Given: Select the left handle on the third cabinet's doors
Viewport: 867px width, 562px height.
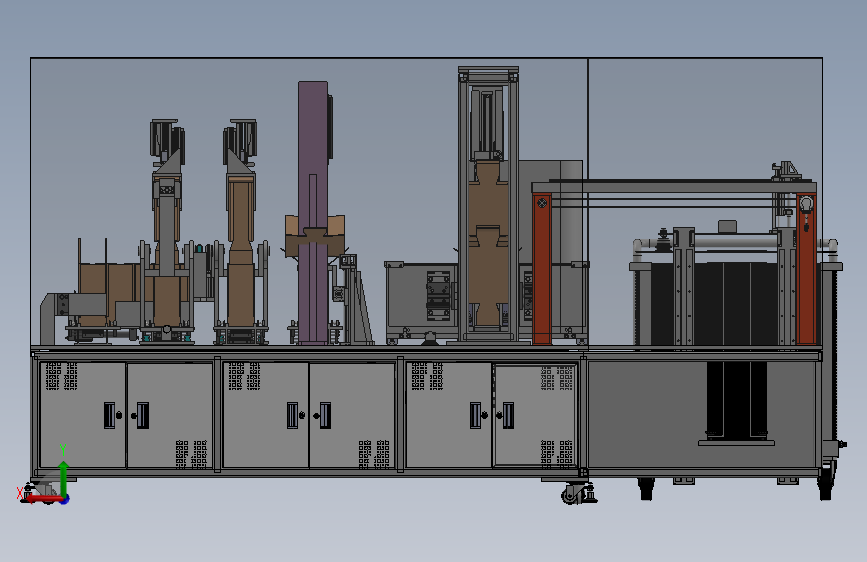Looking at the screenshot, I should pyautogui.click(x=476, y=415).
